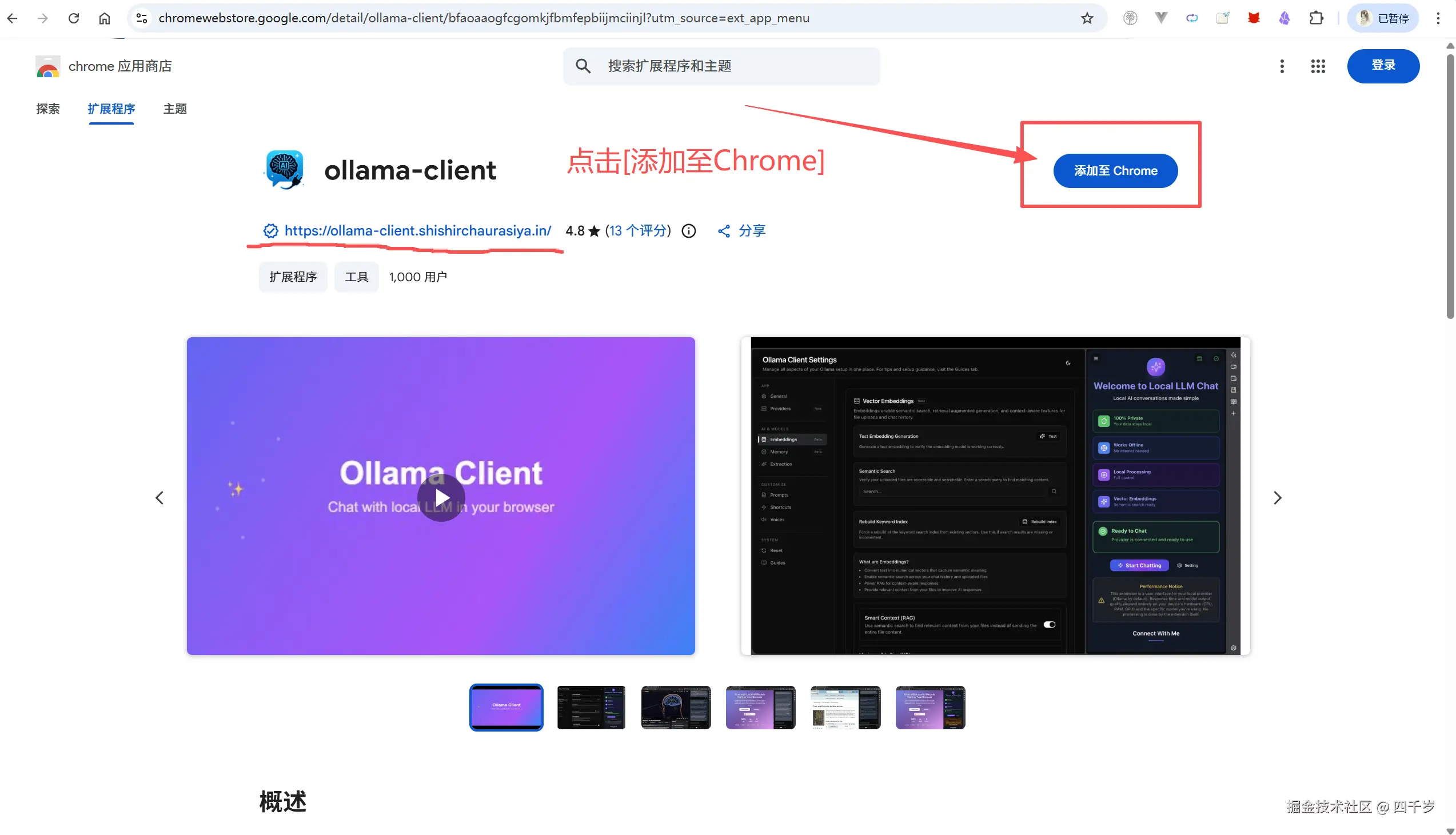This screenshot has width=1456, height=835.
Task: Click the 已暂停 profile avatar
Action: (1382, 18)
